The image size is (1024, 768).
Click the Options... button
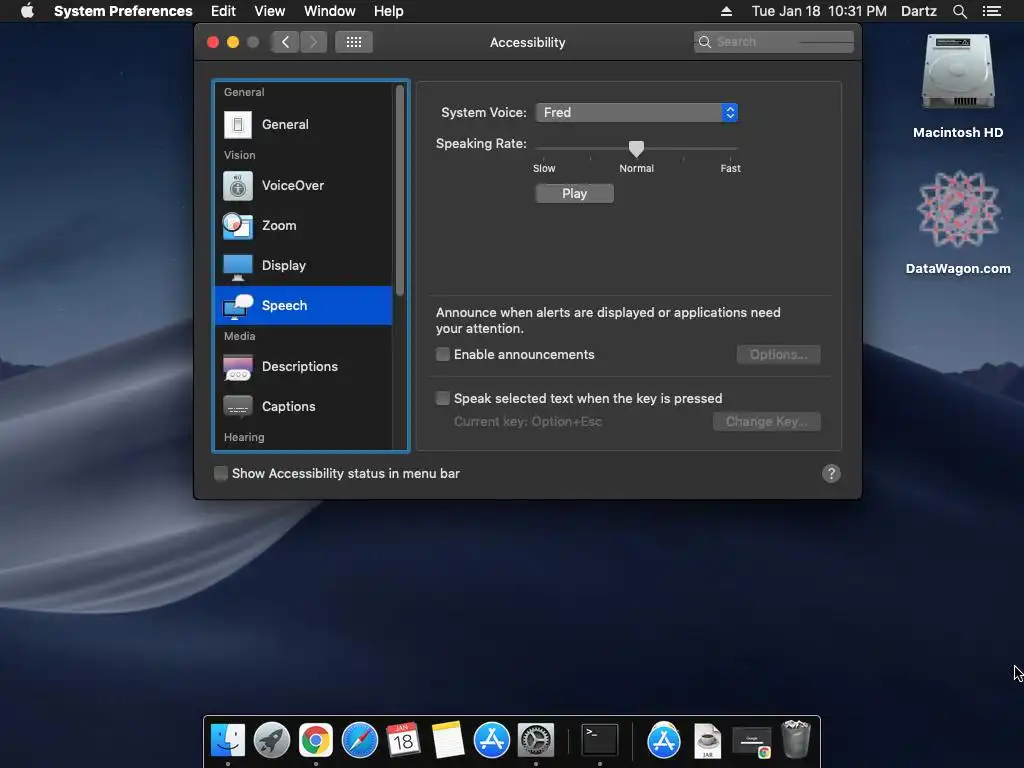tap(778, 355)
